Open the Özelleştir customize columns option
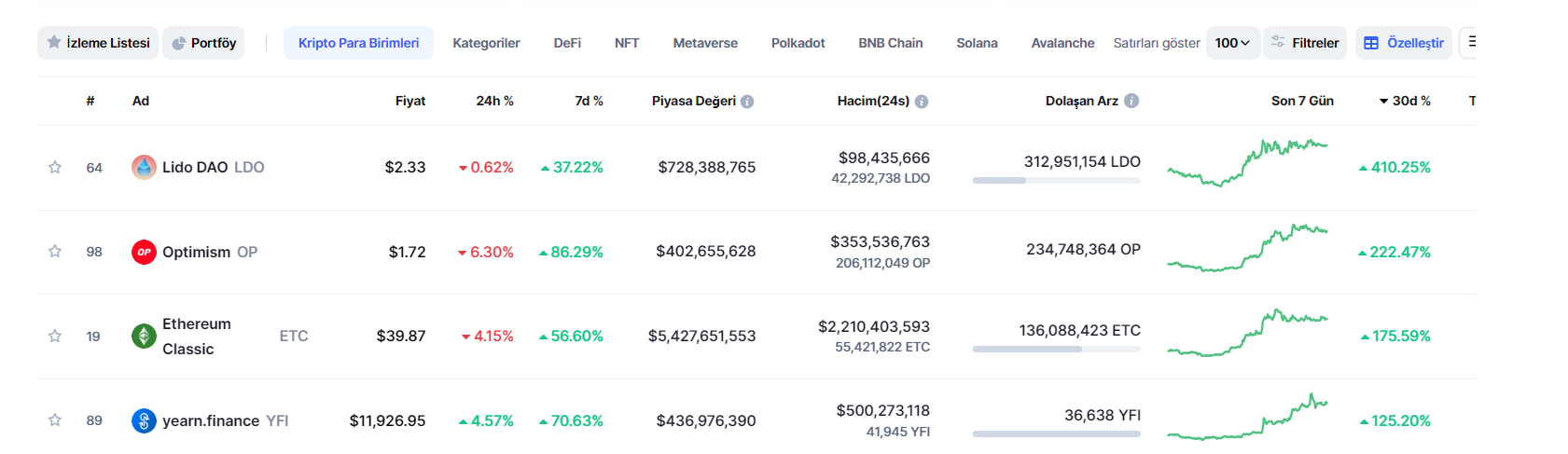 pyautogui.click(x=1403, y=43)
